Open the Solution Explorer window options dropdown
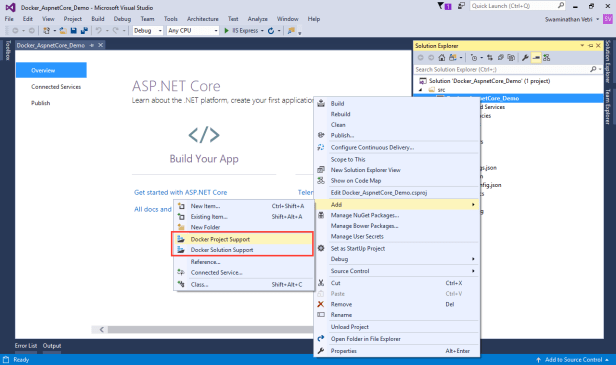This screenshot has height=365, width=616. (582, 46)
